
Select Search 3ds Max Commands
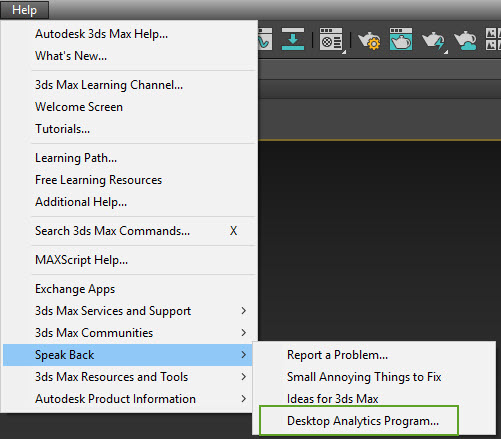coord(129,231)
